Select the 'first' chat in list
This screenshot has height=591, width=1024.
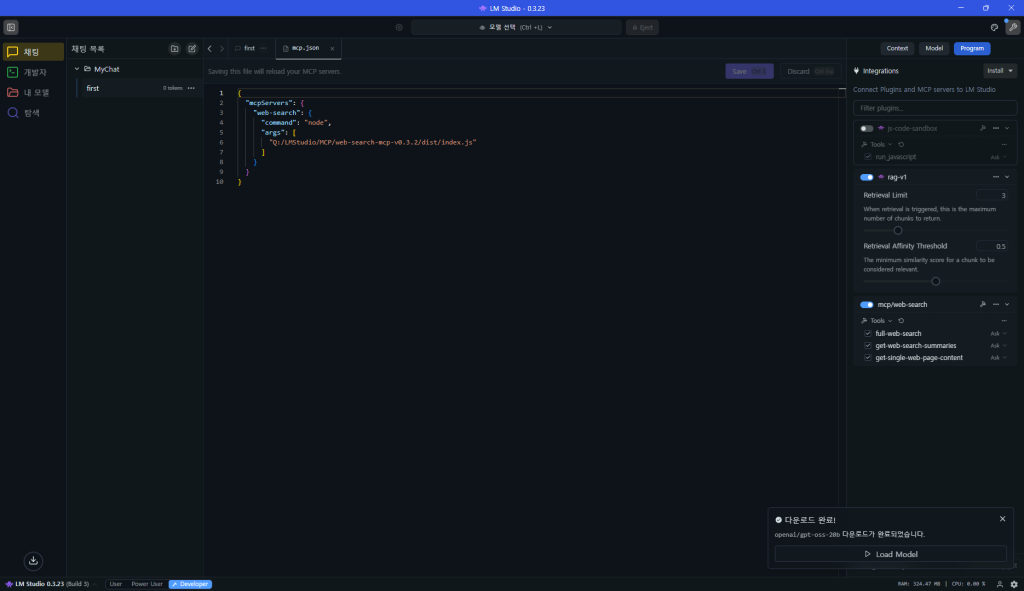tap(137, 88)
